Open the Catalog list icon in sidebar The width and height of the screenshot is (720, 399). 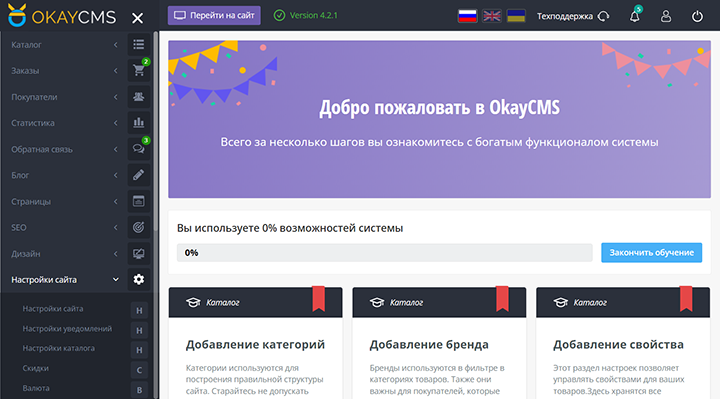(139, 45)
